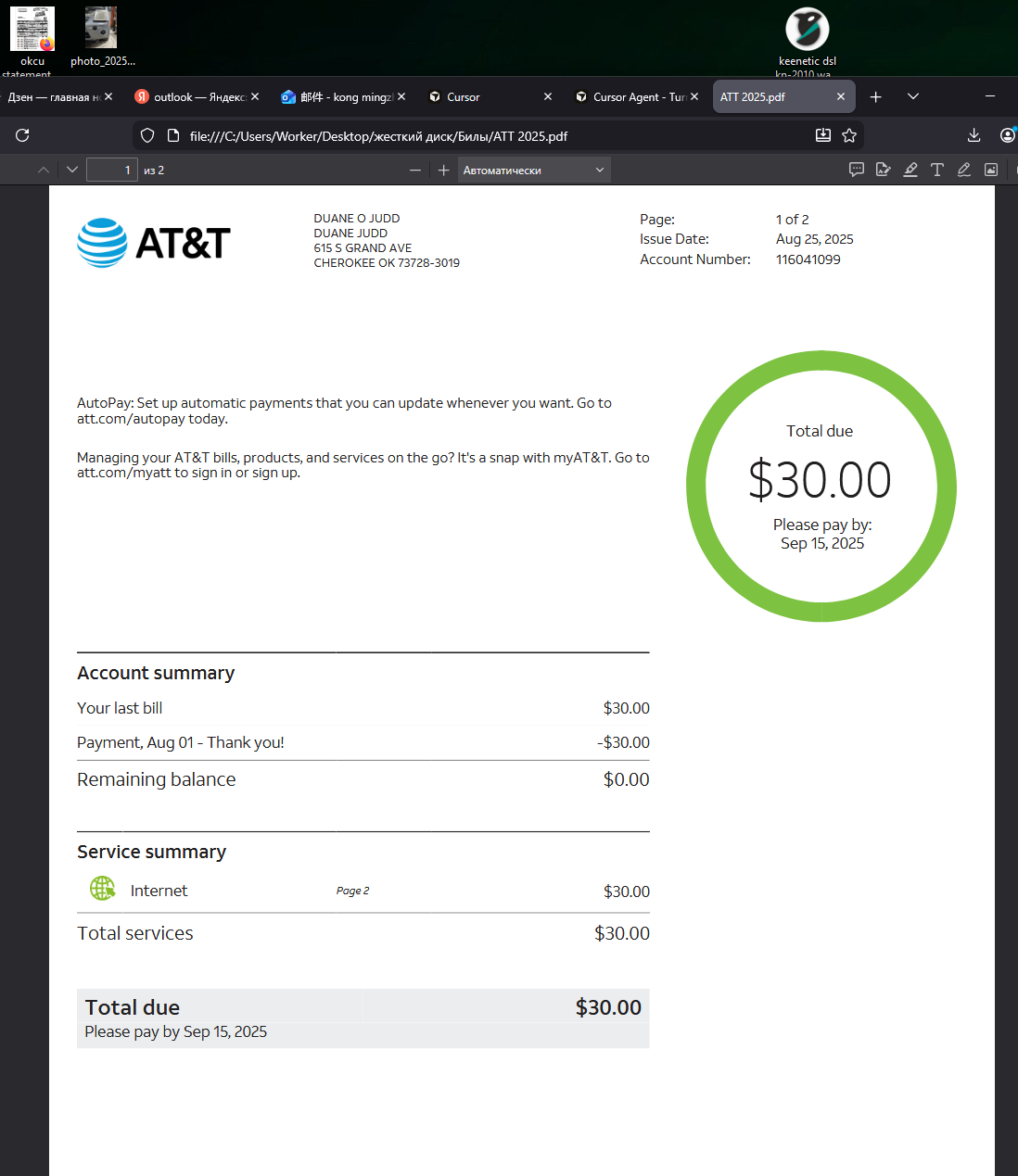Viewport: 1018px width, 1176px height.
Task: Click the shield site-protection icon in address bar
Action: tap(147, 135)
